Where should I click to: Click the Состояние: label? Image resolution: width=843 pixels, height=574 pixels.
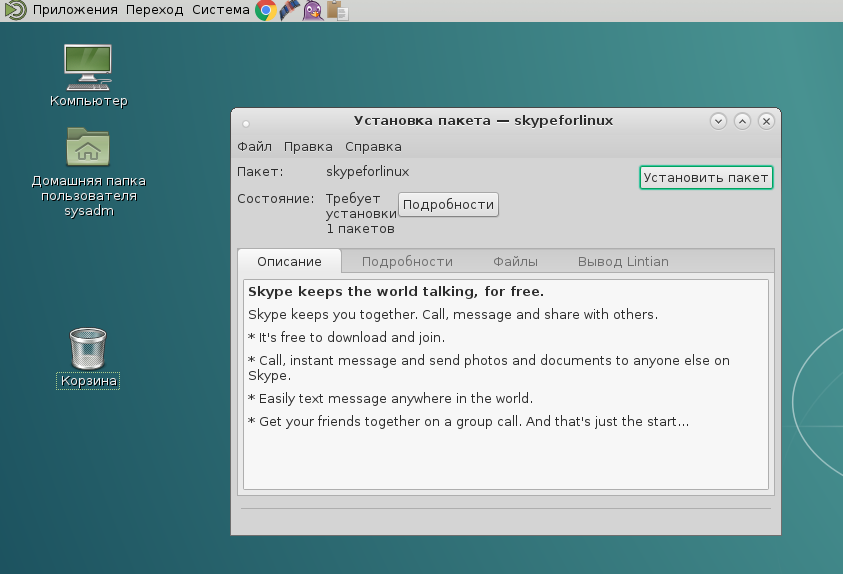pos(276,199)
